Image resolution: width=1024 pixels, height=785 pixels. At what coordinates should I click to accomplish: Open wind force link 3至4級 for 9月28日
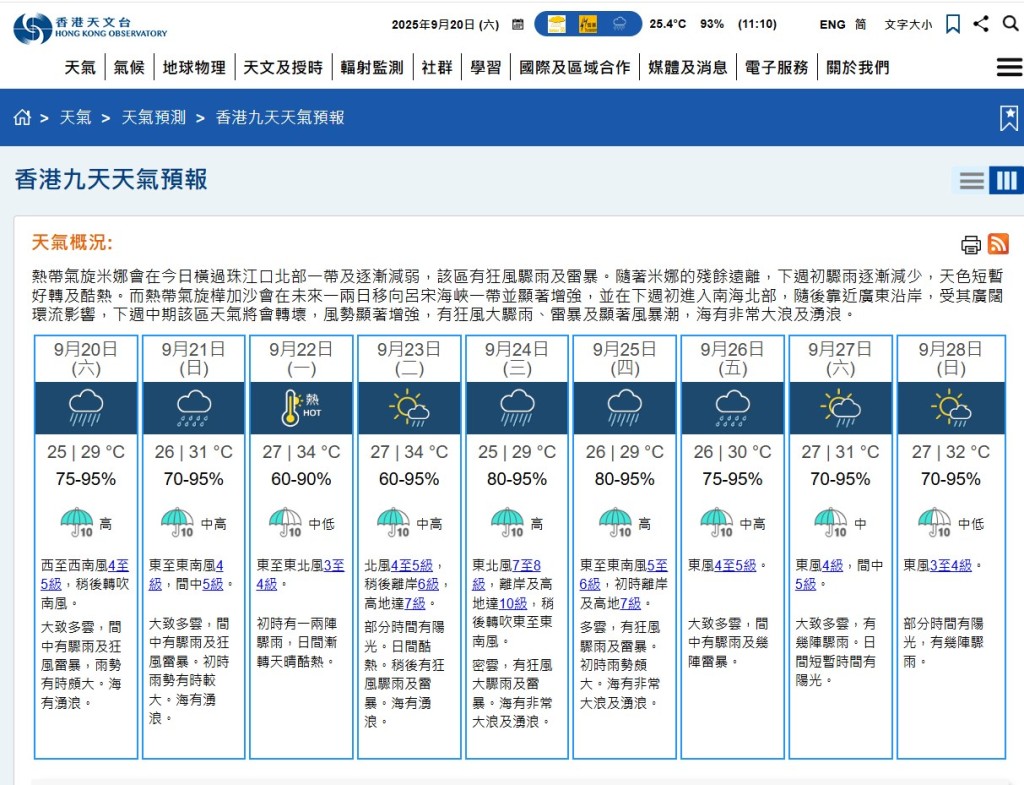pyautogui.click(x=950, y=566)
